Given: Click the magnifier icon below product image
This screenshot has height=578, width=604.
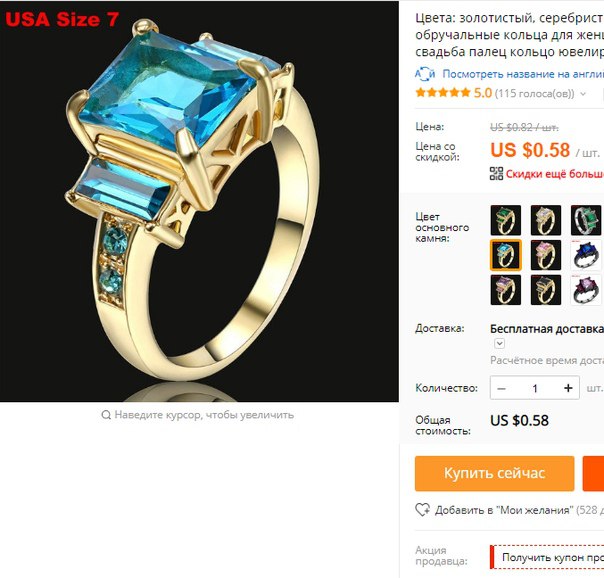Looking at the screenshot, I should click(x=106, y=415).
